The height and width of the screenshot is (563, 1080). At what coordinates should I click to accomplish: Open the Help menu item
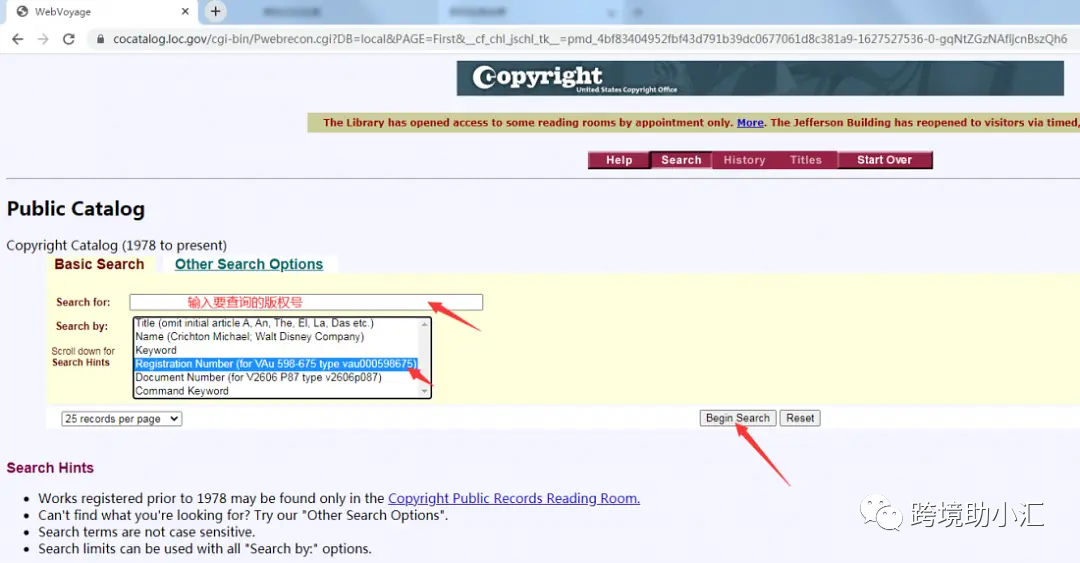(618, 160)
